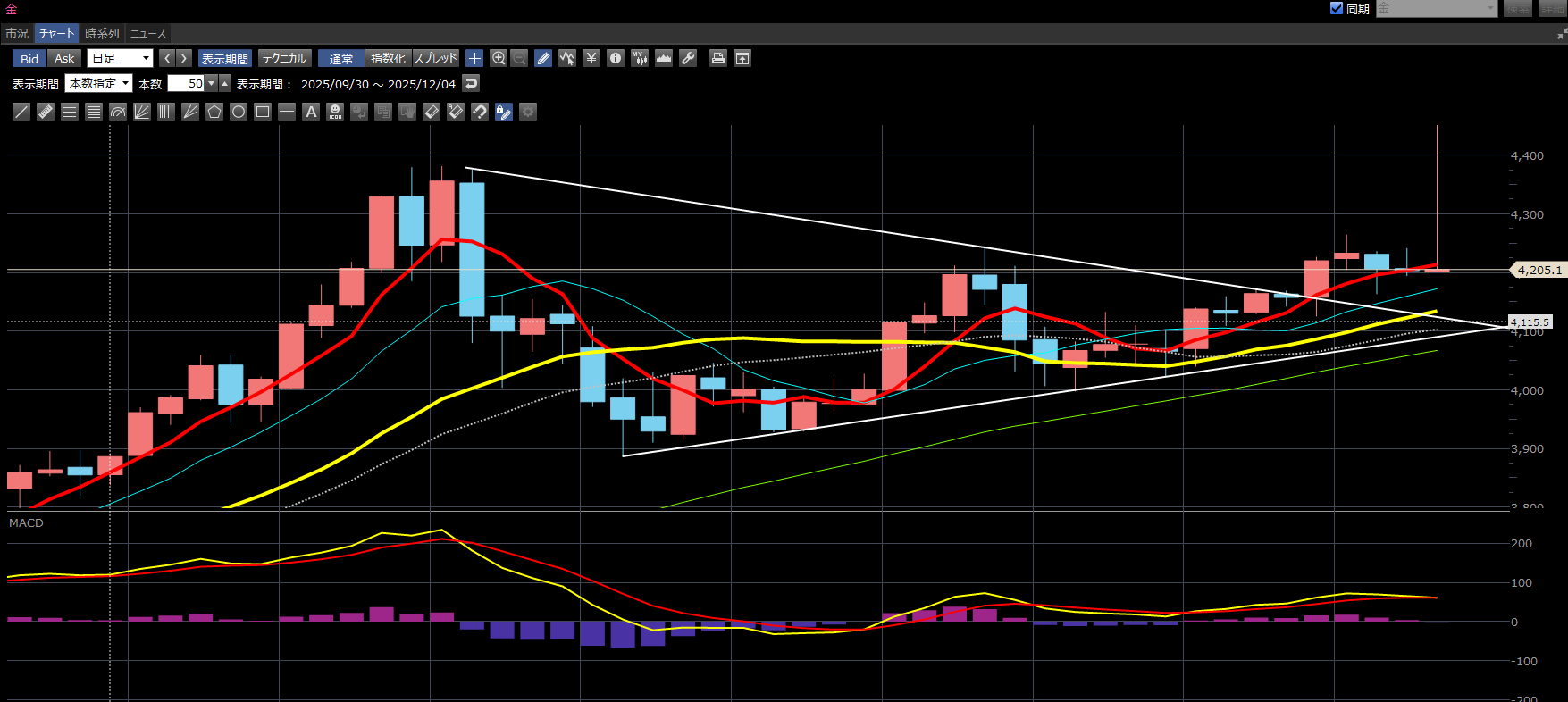Viewport: 1568px width, 702px height.
Task: Open the 金 symbol dropdown
Action: pos(1436,8)
